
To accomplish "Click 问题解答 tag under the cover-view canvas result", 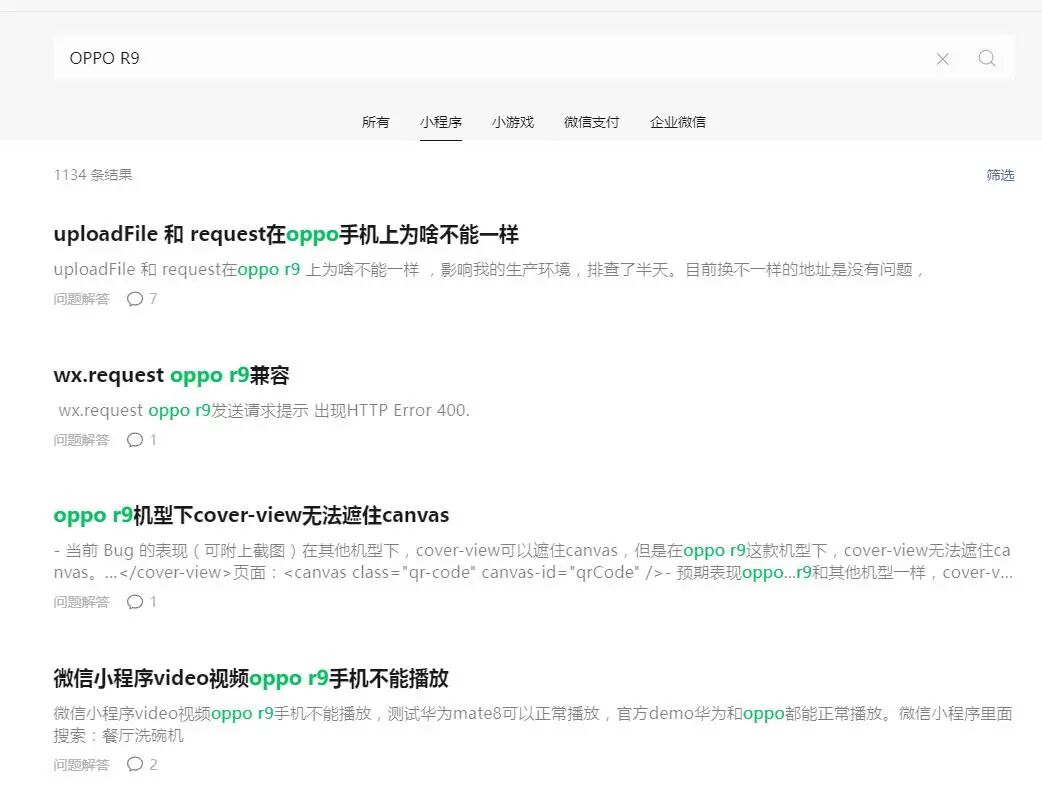I will 82,602.
